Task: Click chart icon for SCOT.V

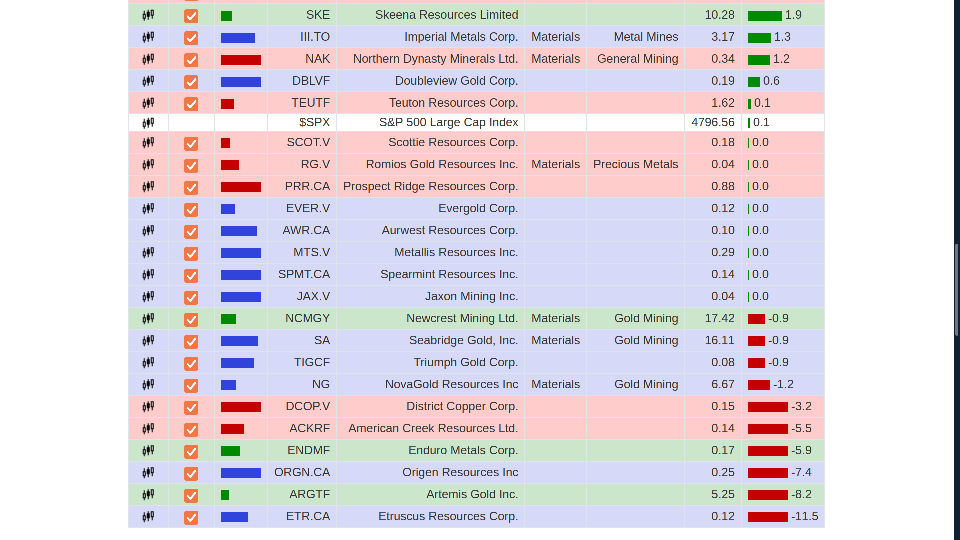Action: coord(148,142)
